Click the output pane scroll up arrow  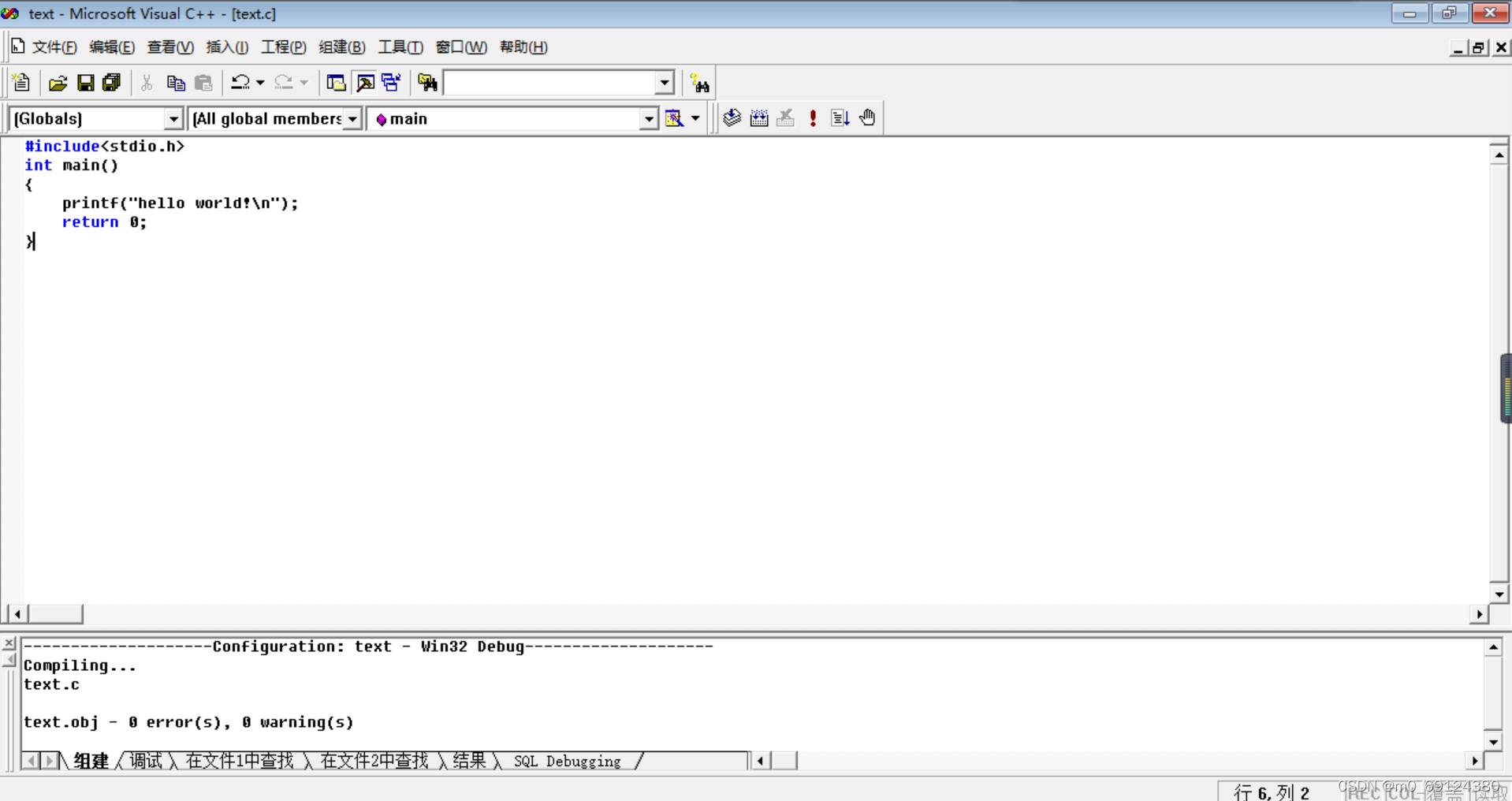1493,647
